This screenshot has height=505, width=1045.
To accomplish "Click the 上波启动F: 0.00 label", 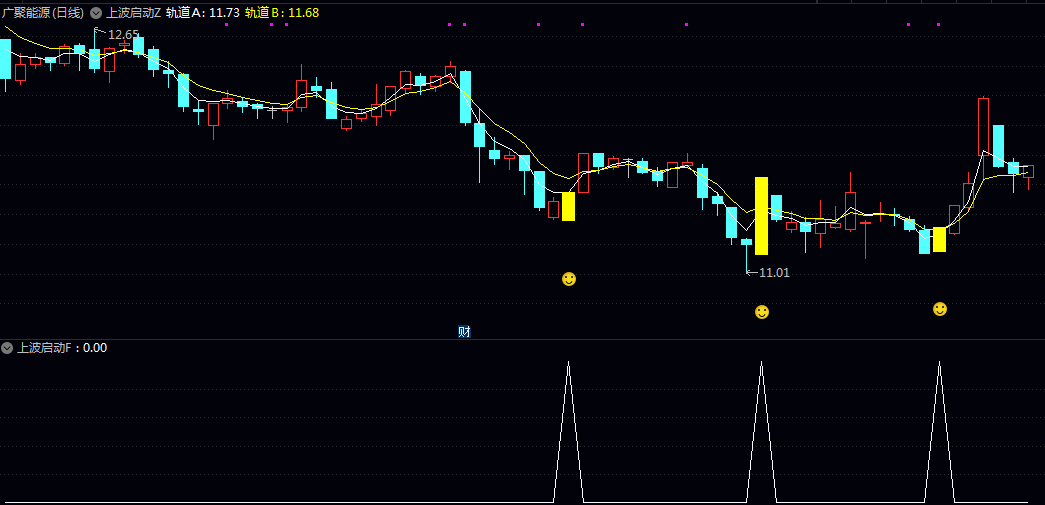I will (x=62, y=348).
